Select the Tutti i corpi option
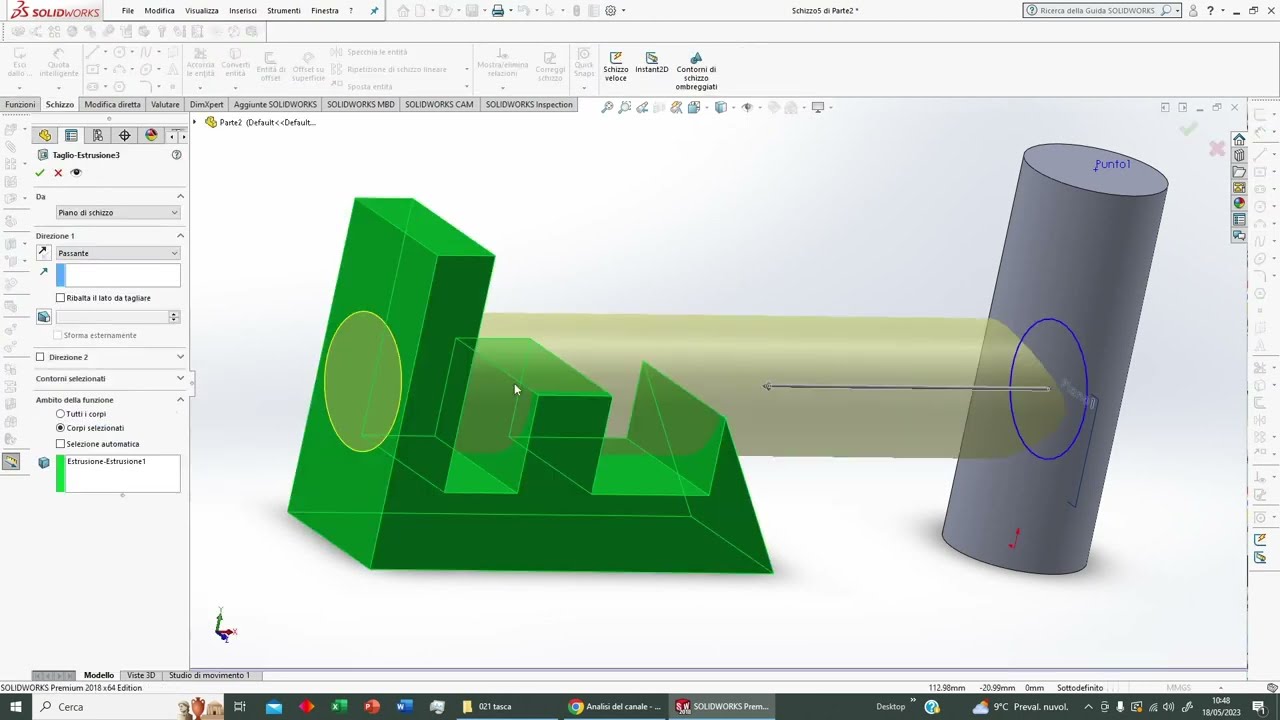Image resolution: width=1280 pixels, height=720 pixels. click(x=60, y=414)
